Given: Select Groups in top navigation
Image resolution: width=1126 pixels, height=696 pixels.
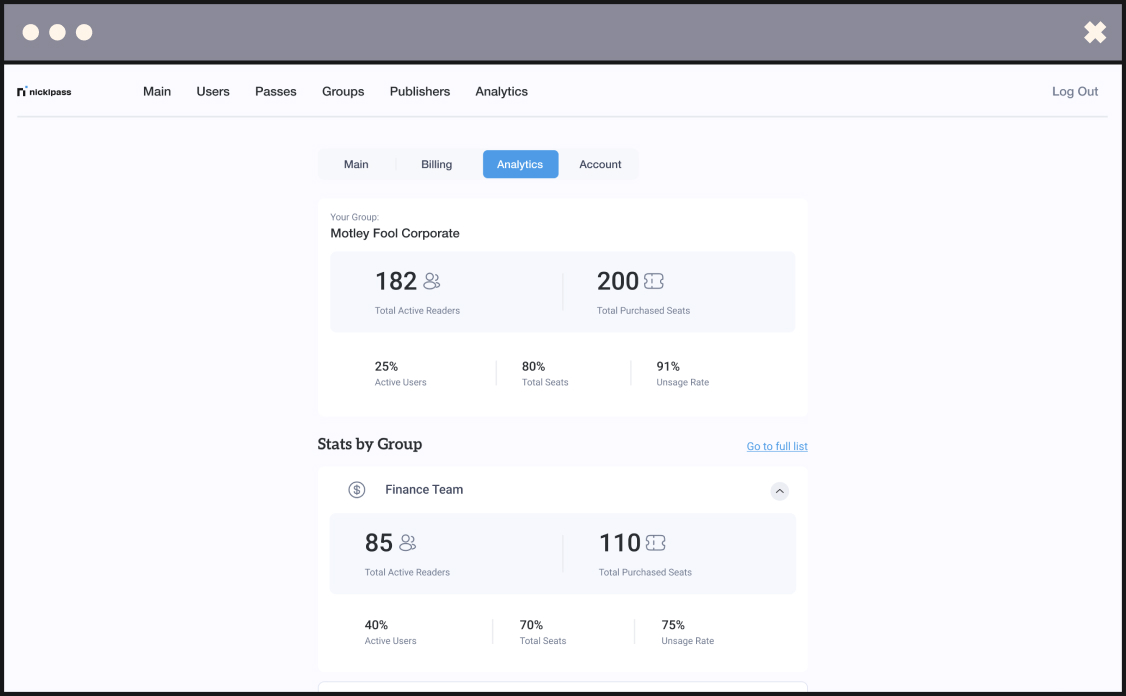Looking at the screenshot, I should tap(343, 91).
